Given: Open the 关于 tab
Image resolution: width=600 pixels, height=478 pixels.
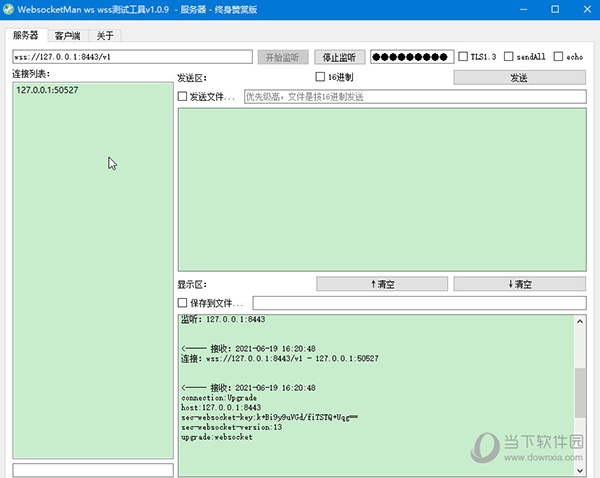Looking at the screenshot, I should pyautogui.click(x=105, y=36).
